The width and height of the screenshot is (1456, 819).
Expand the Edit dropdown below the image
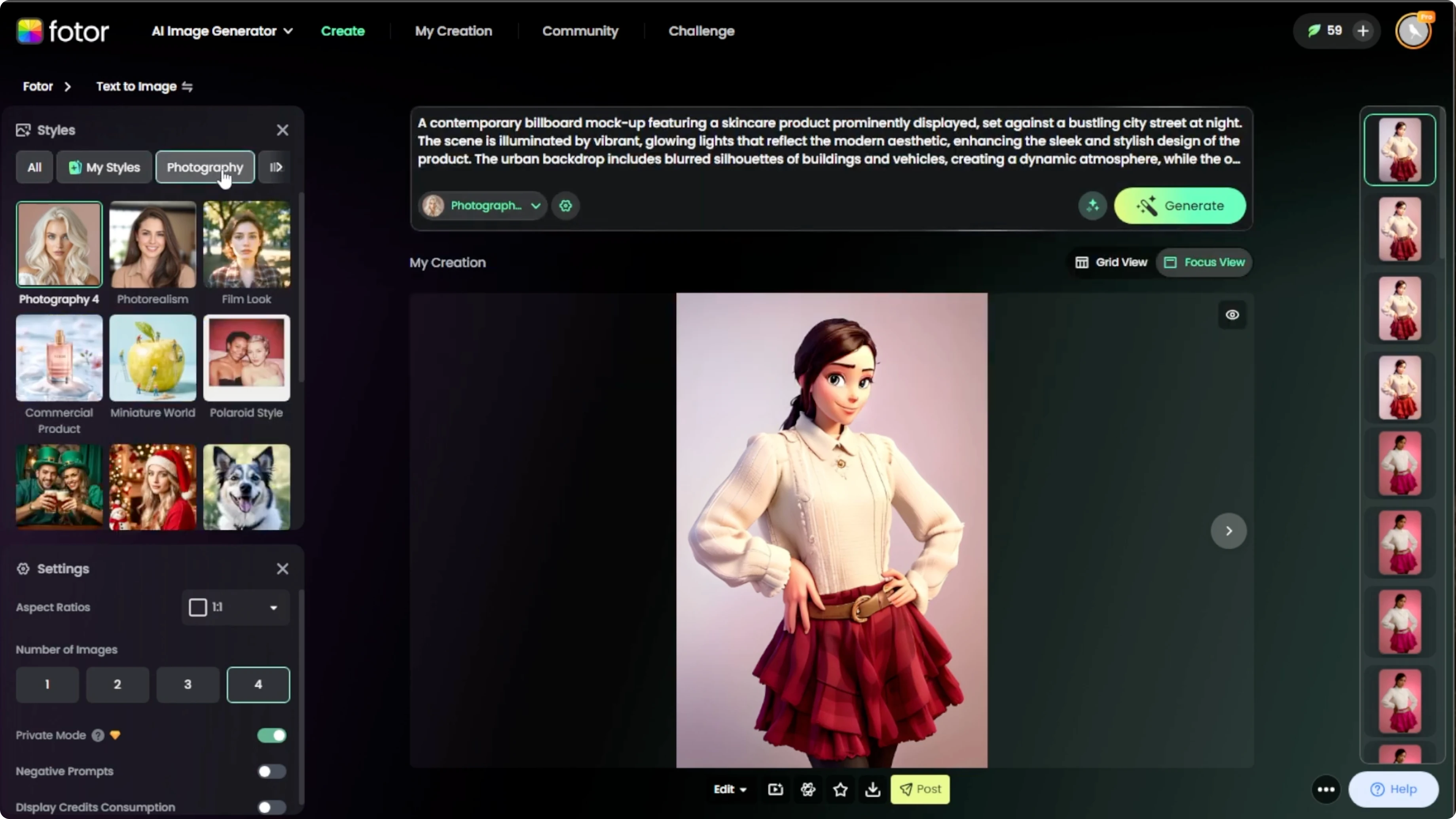tap(730, 789)
